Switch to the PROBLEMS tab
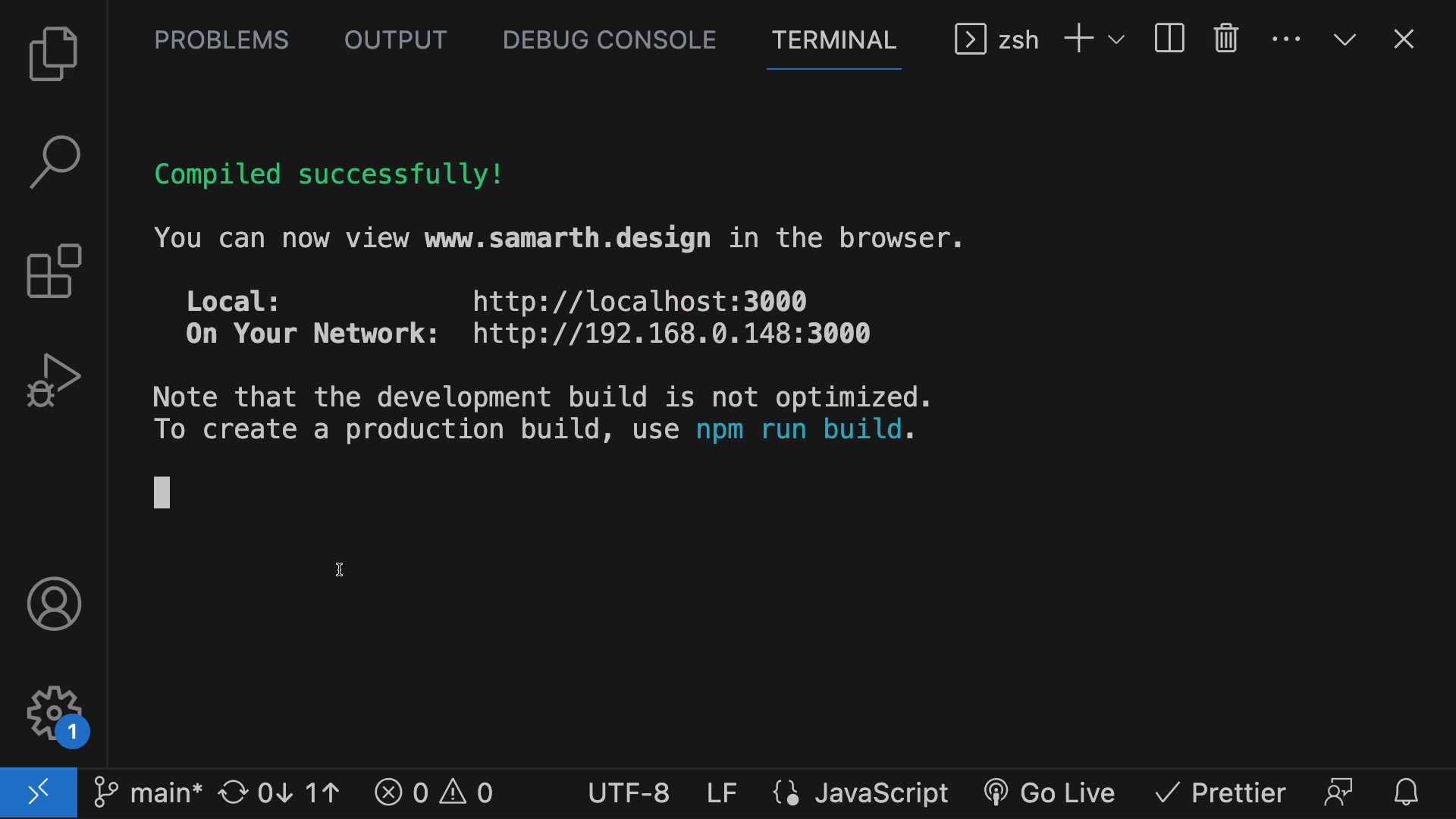The width and height of the screenshot is (1456, 819). 221,39
